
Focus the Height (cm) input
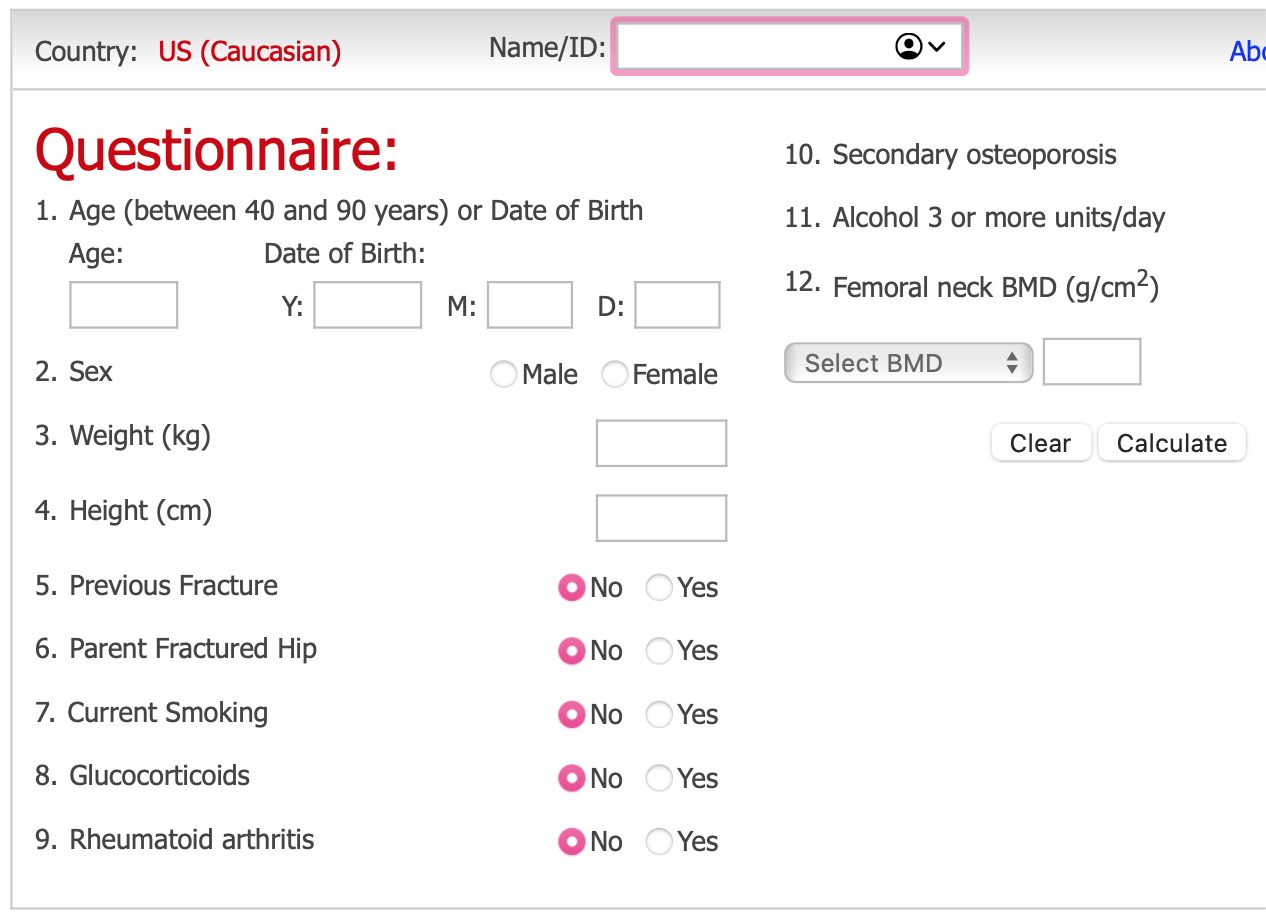point(661,518)
